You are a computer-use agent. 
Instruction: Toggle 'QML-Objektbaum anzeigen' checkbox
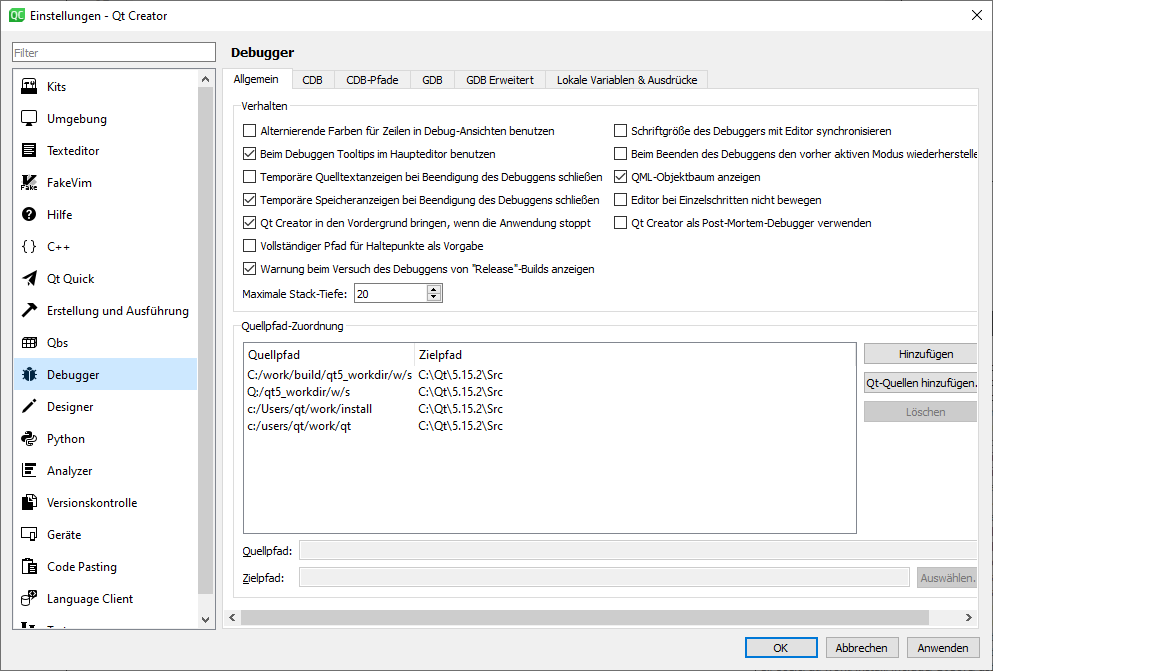click(621, 177)
